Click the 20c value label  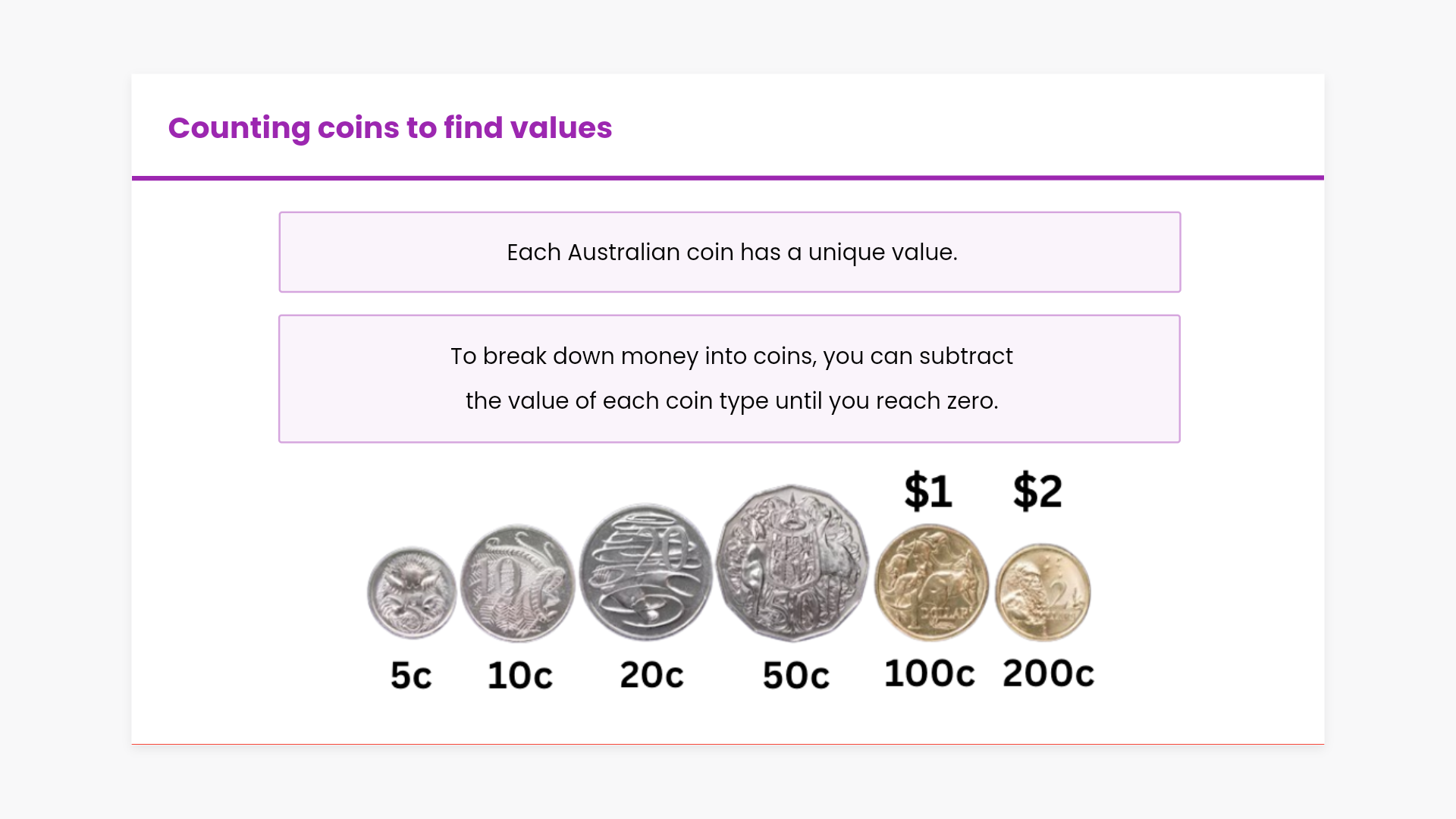651,674
